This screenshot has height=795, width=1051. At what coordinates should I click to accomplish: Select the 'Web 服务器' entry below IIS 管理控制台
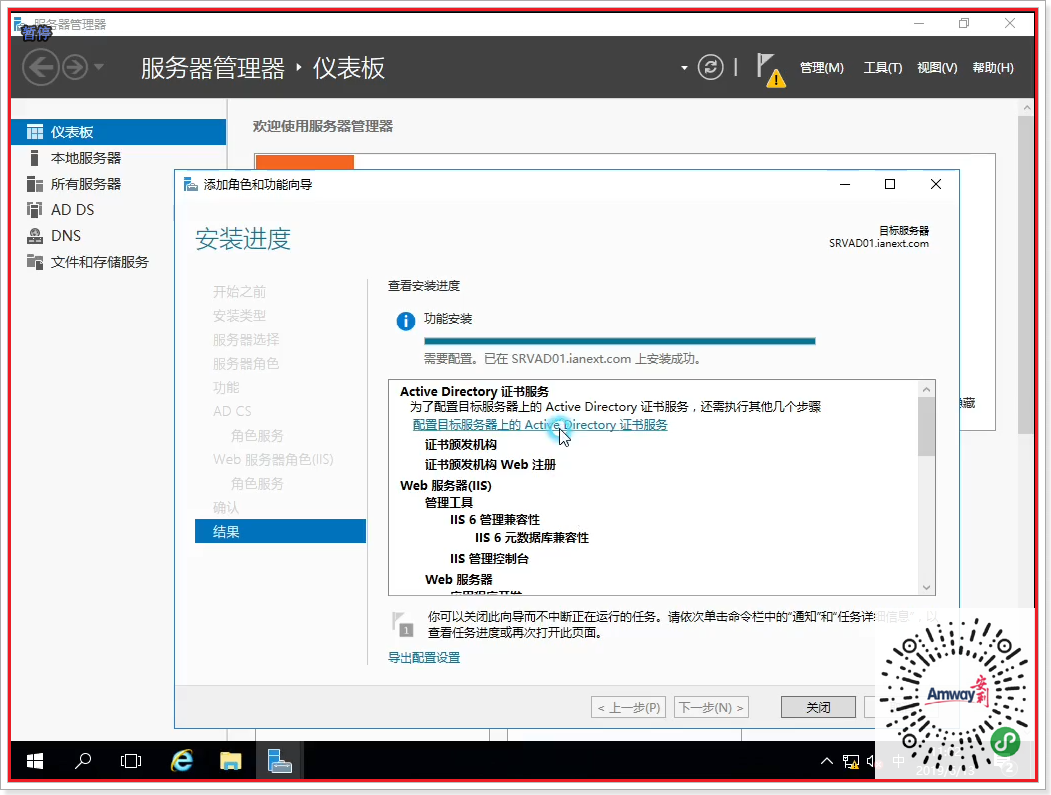point(458,579)
